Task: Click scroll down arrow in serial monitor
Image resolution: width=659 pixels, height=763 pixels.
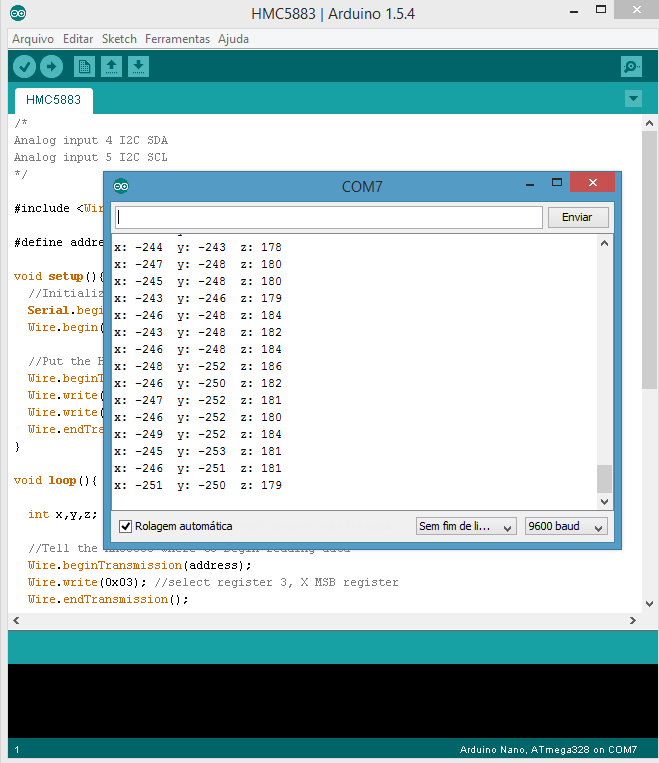Action: 604,502
